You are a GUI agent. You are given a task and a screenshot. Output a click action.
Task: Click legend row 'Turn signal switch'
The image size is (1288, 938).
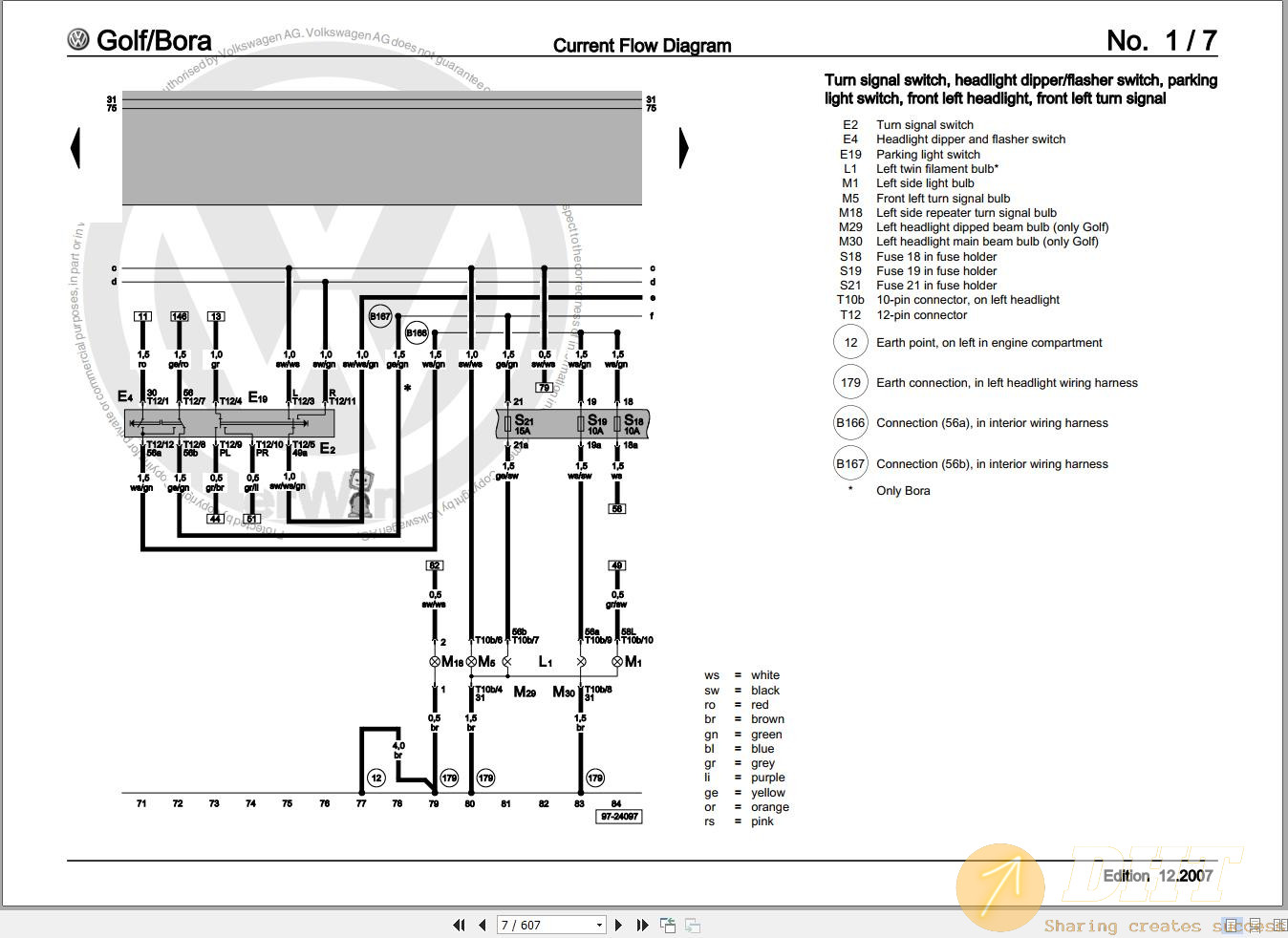pyautogui.click(x=925, y=124)
